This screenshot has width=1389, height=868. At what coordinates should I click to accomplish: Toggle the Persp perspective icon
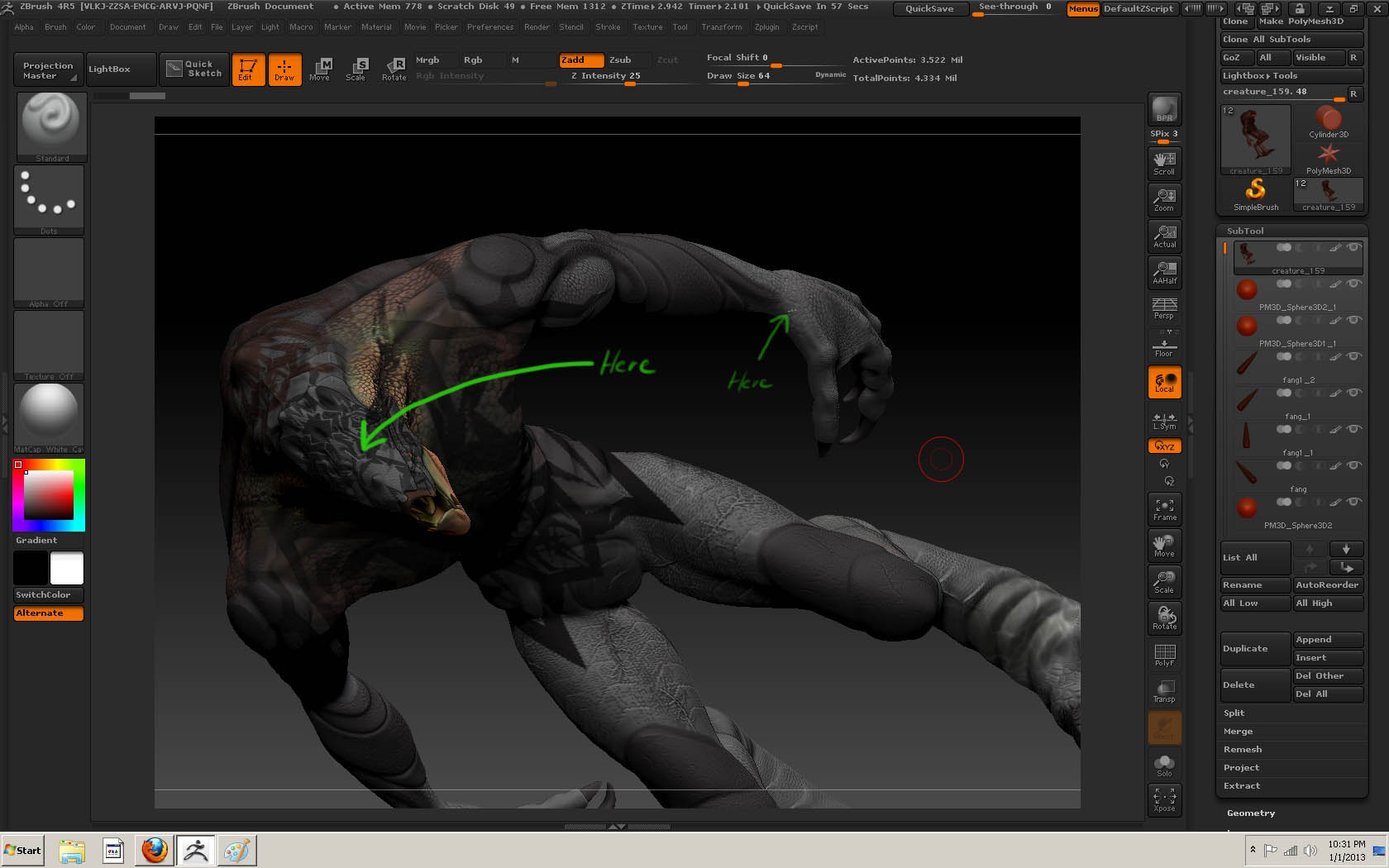coord(1164,308)
